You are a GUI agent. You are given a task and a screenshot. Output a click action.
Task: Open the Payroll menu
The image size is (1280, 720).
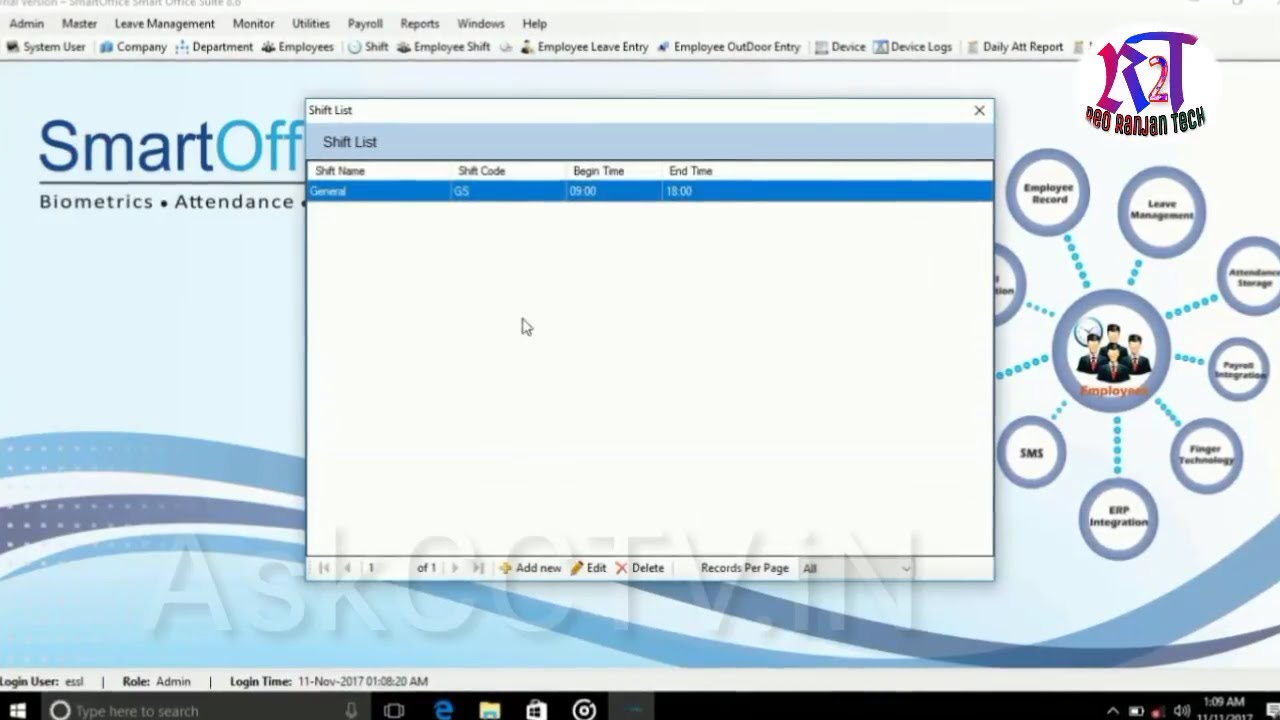365,23
